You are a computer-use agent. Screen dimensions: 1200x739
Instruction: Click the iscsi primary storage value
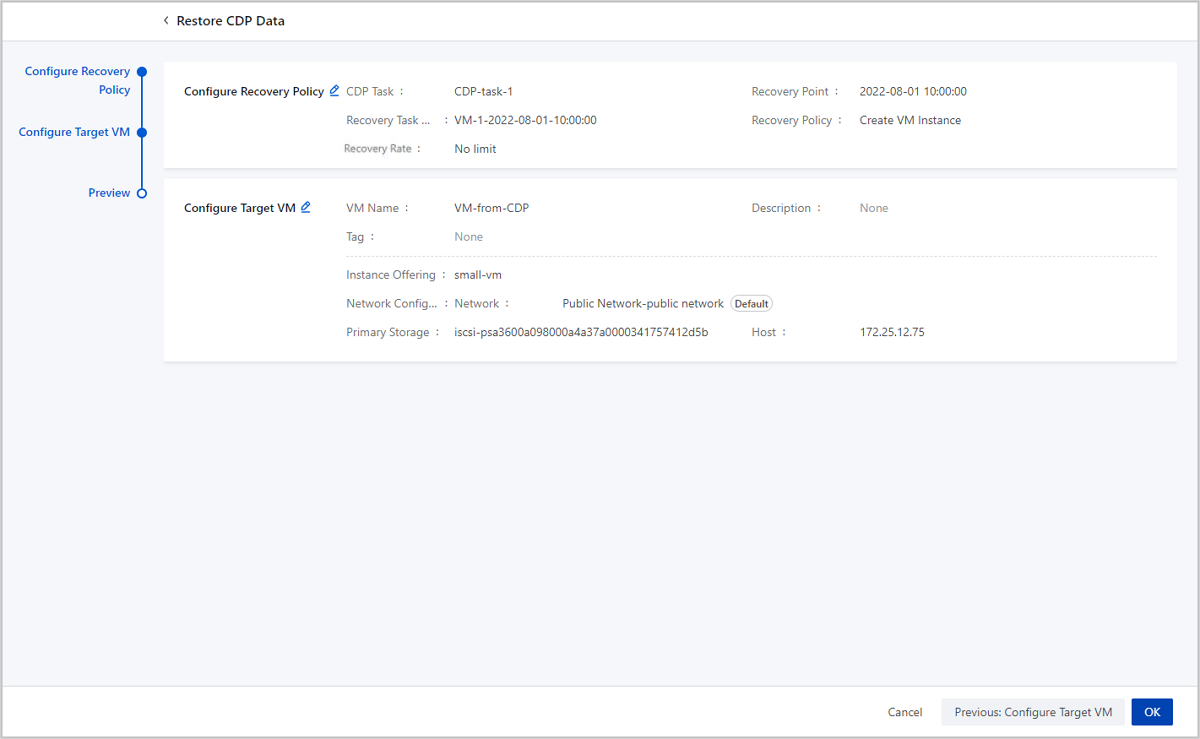(581, 332)
